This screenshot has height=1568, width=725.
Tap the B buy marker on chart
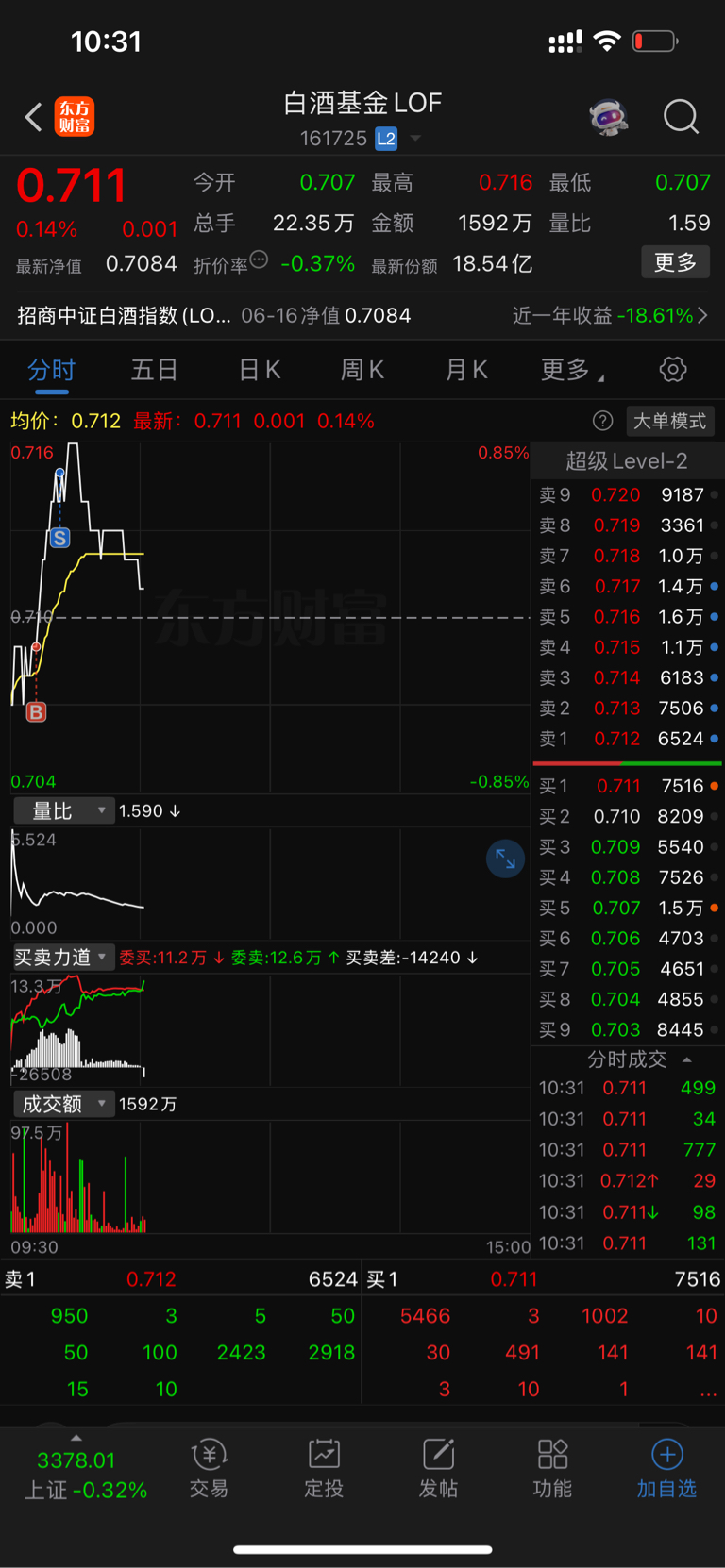pyautogui.click(x=36, y=712)
